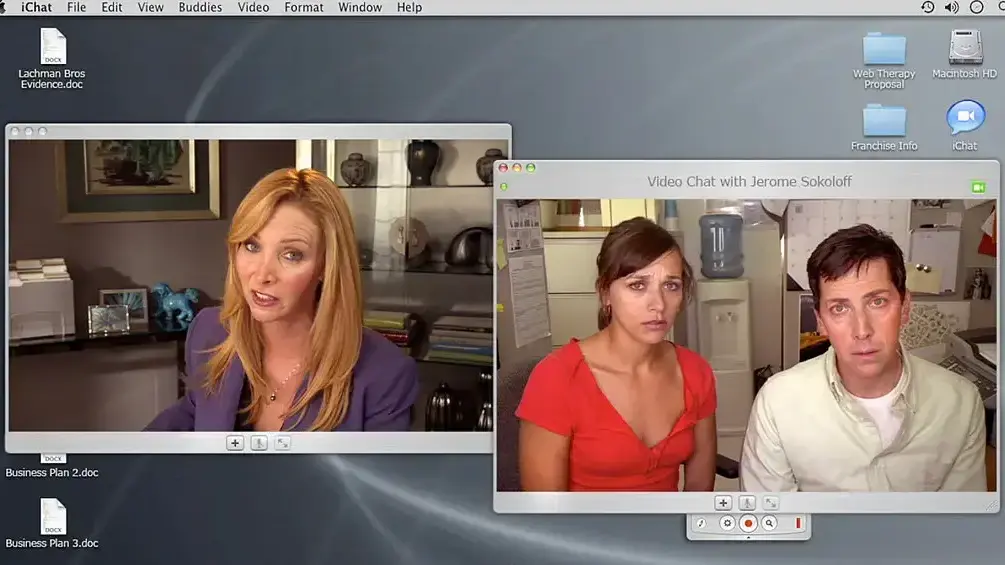The width and height of the screenshot is (1005, 565).
Task: Click the Video Chat with Jerome Sokoloff title
Action: (749, 181)
